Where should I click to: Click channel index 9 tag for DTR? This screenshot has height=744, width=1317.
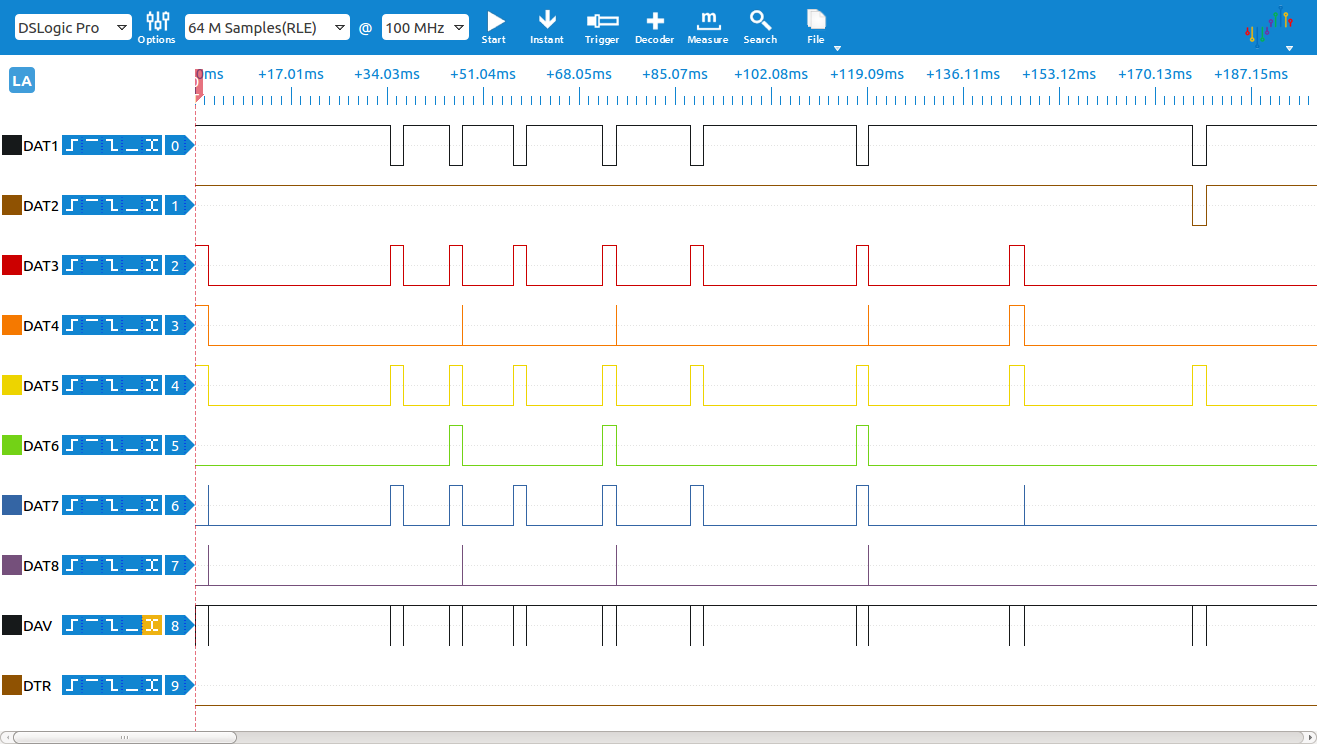[x=178, y=686]
